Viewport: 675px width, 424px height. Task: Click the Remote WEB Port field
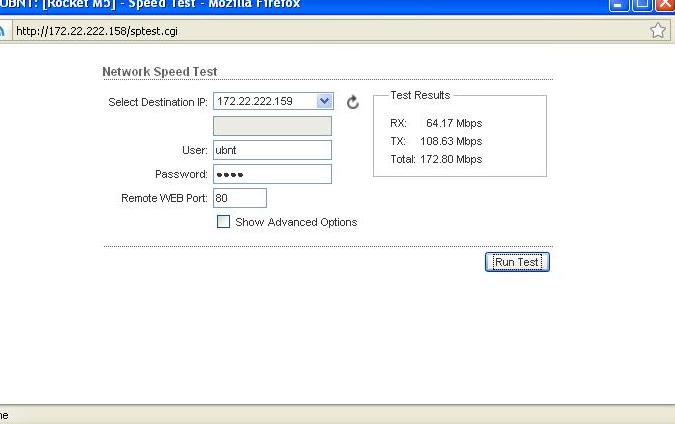[x=240, y=198]
